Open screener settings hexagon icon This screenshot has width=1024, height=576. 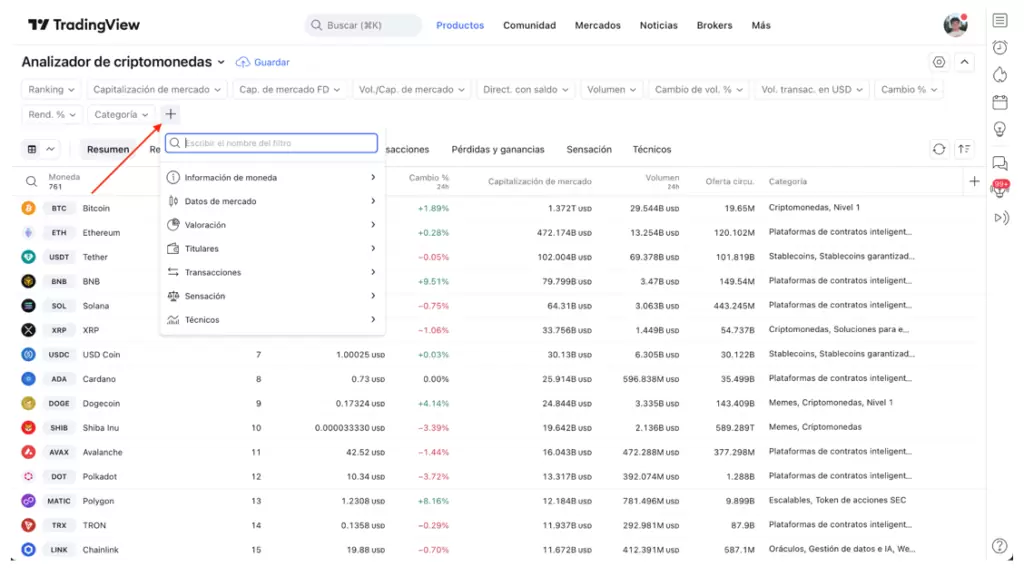coord(938,62)
